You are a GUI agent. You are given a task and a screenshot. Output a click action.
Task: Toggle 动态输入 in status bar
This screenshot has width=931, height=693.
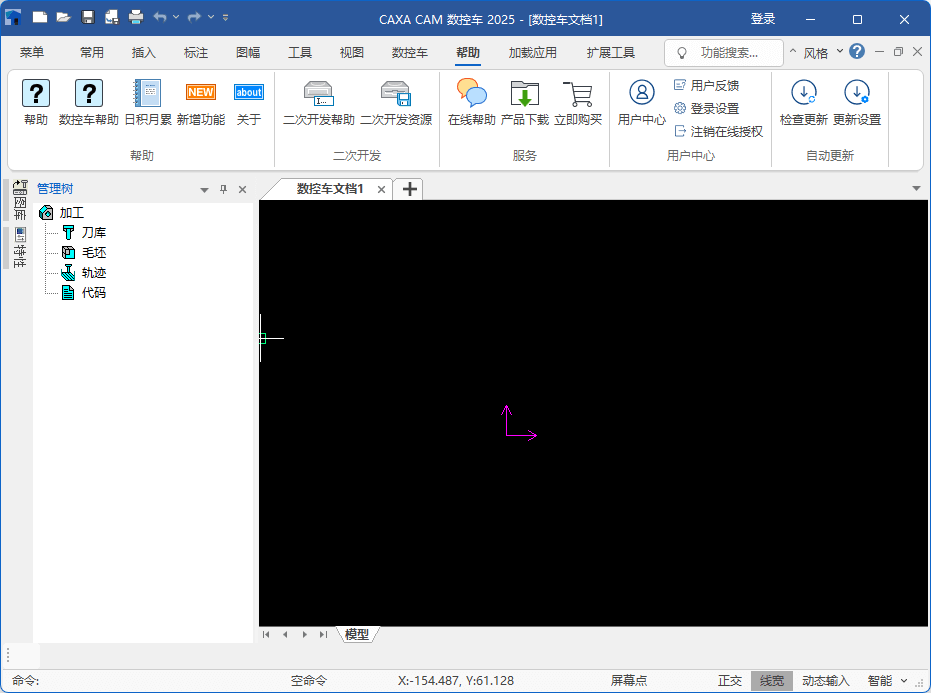click(x=825, y=681)
